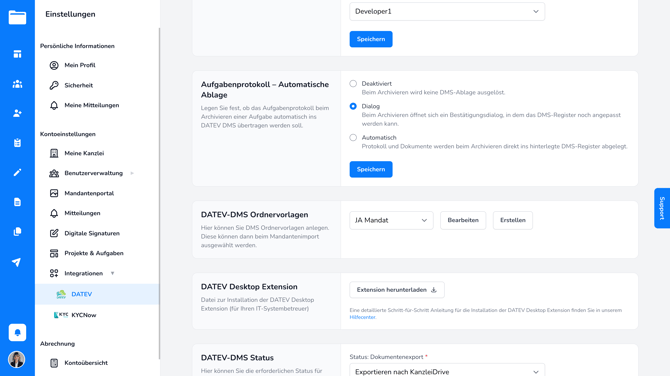The width and height of the screenshot is (670, 376).
Task: Follow the Hilfecenter link
Action: [x=362, y=317]
